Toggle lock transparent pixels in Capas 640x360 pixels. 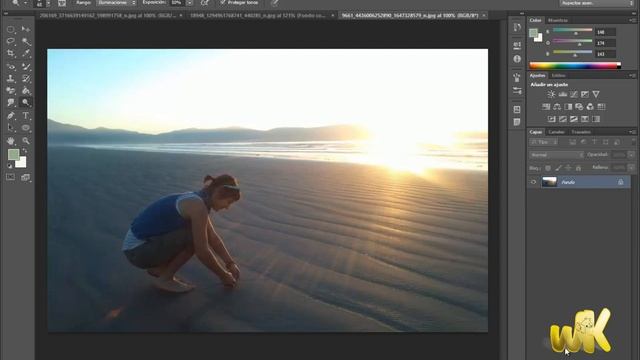click(548, 168)
